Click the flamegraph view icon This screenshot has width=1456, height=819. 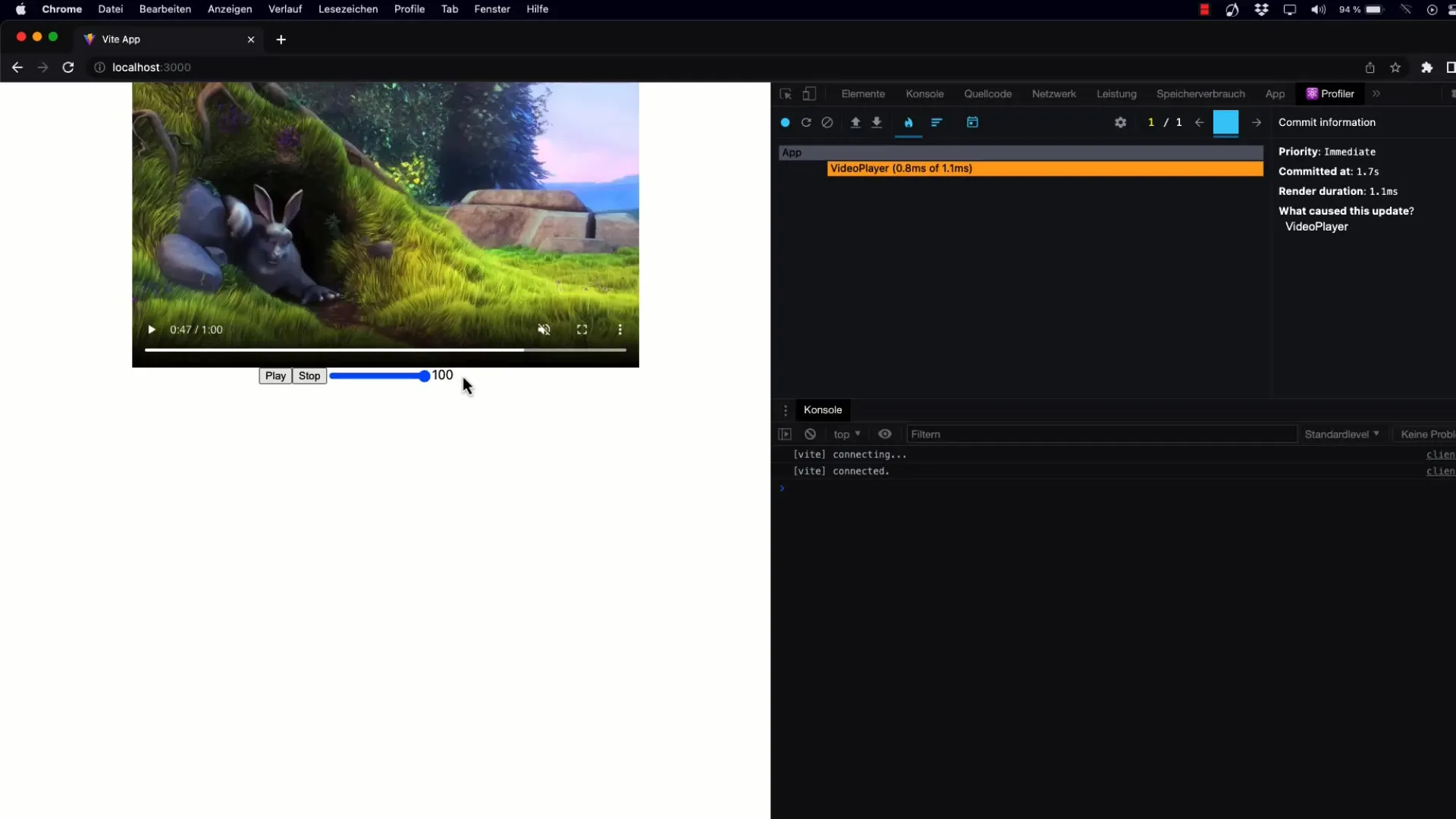pyautogui.click(x=909, y=122)
